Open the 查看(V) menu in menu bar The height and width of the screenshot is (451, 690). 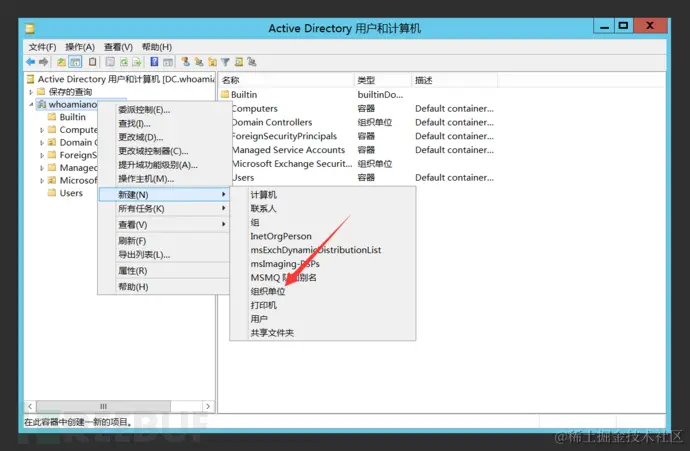[118, 47]
